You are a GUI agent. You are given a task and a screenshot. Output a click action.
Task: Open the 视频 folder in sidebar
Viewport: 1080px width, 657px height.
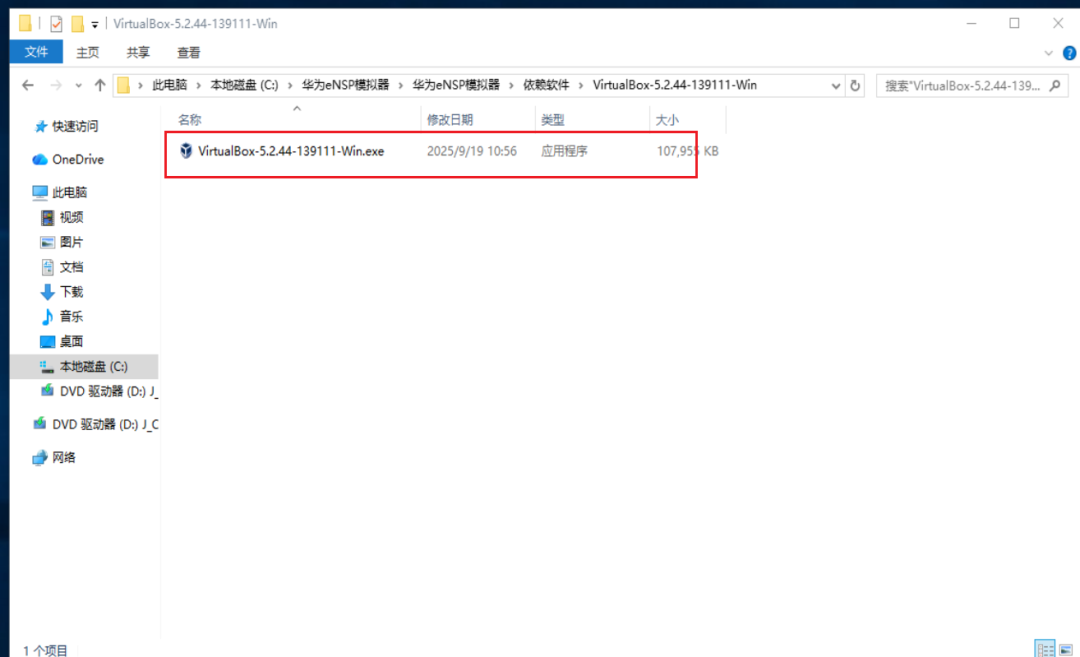coord(72,217)
